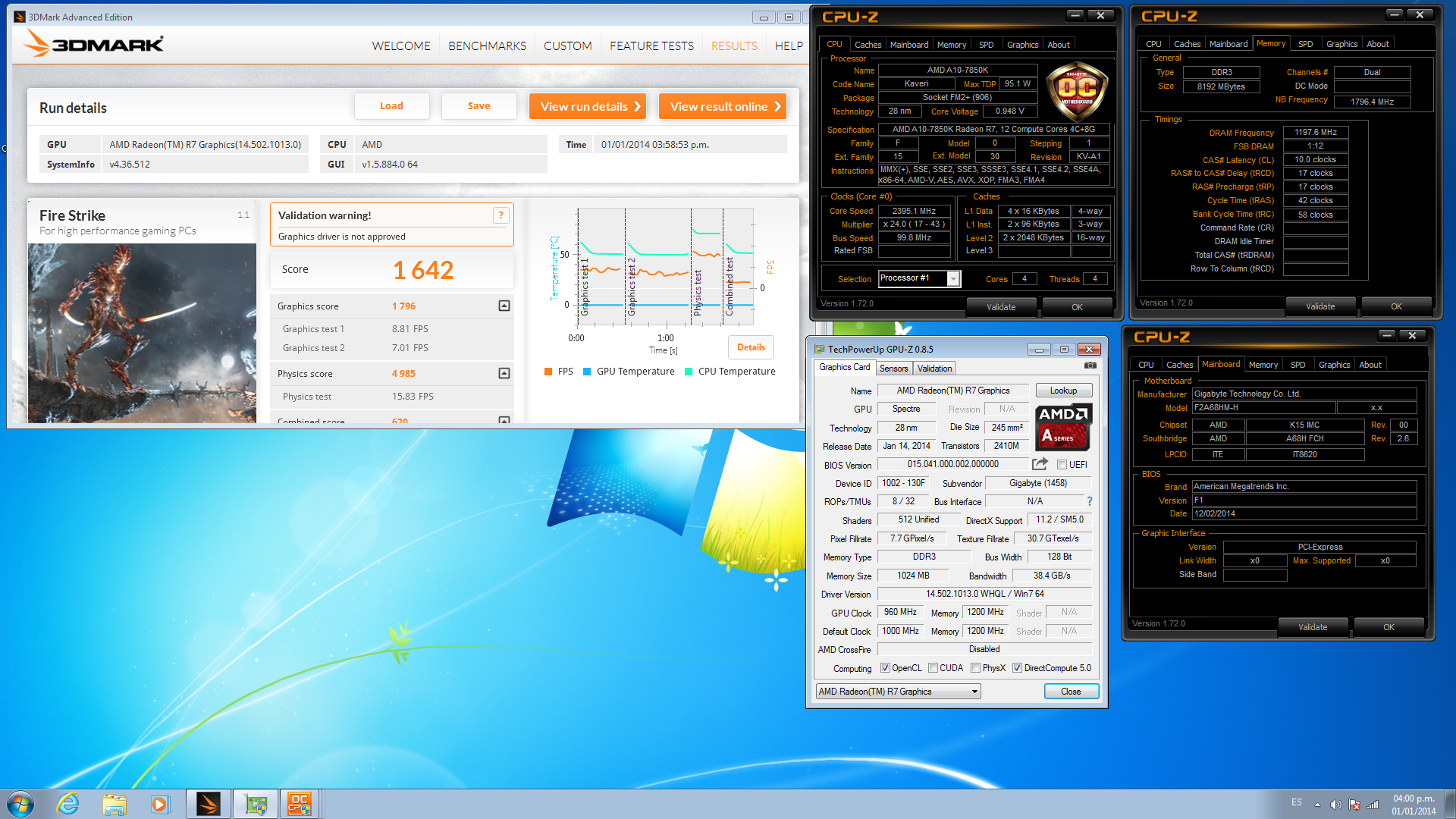Click the BIOS export share icon in GPU-Z

[x=1040, y=464]
